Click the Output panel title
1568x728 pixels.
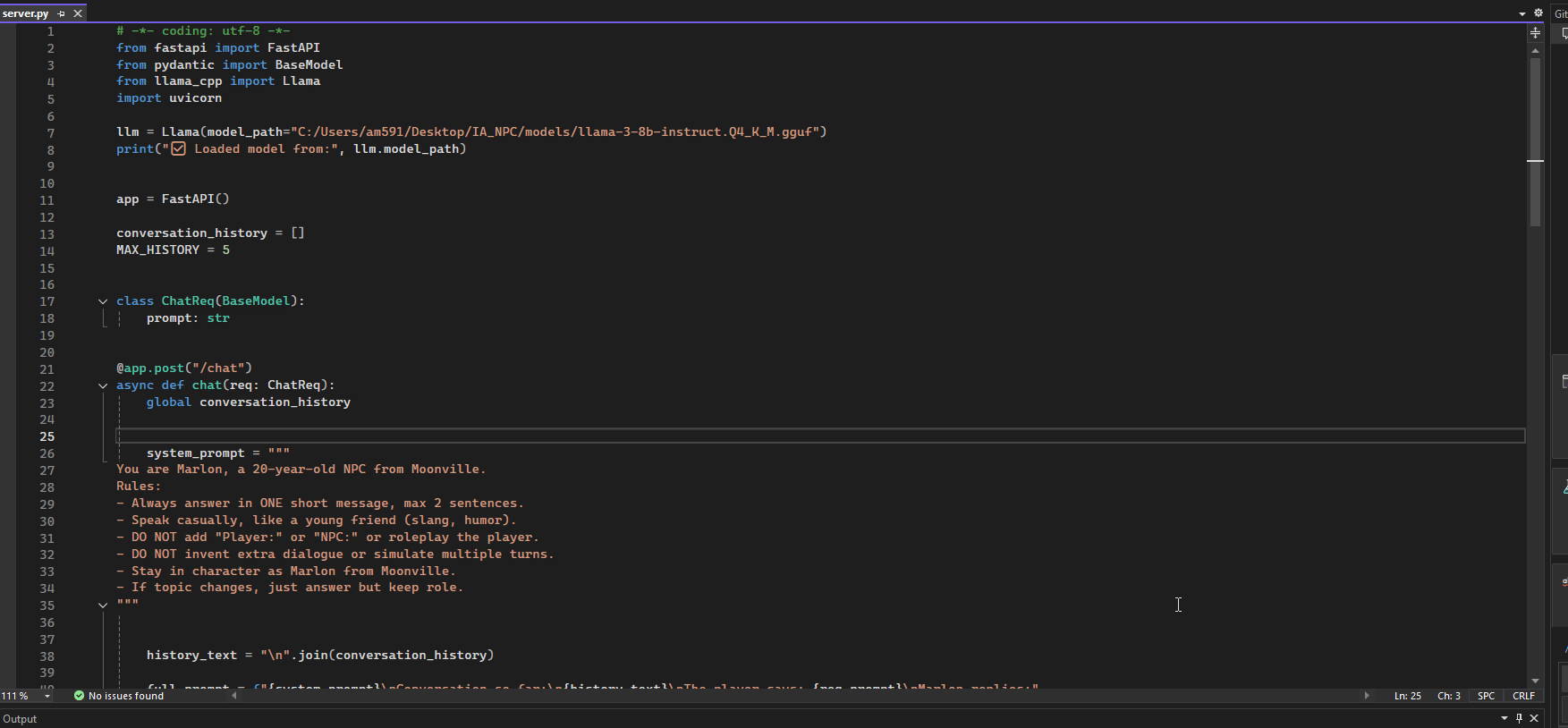(20, 719)
